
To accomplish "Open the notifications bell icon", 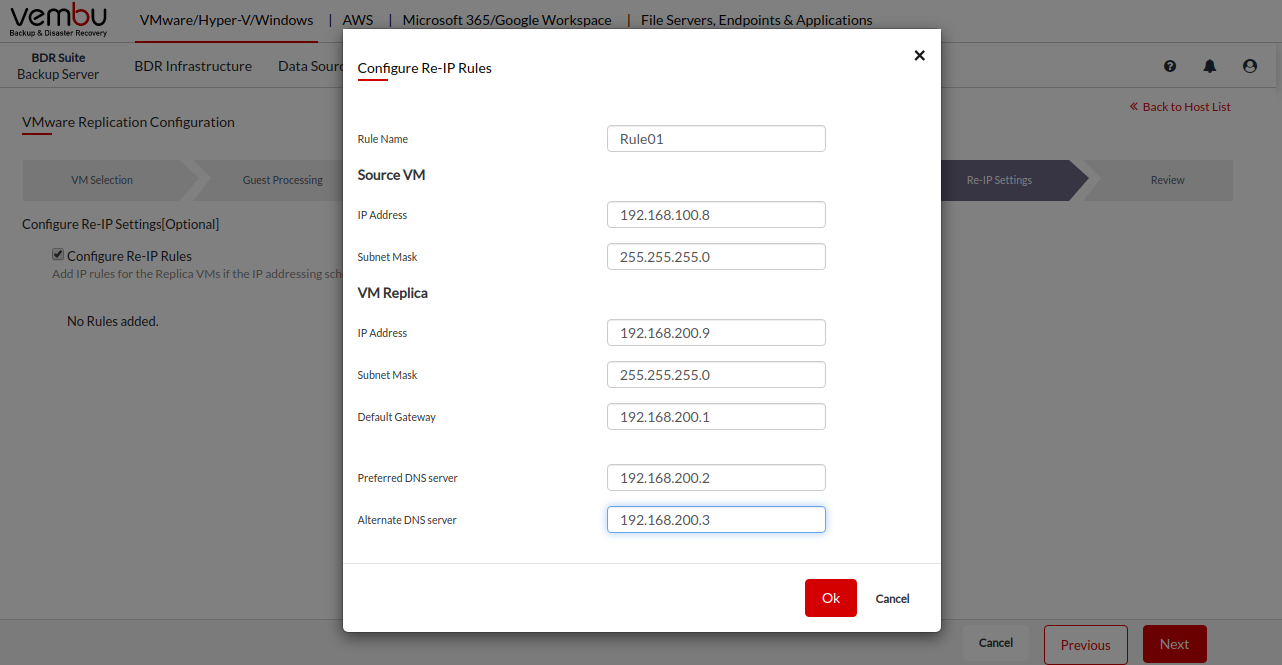I will (x=1210, y=66).
